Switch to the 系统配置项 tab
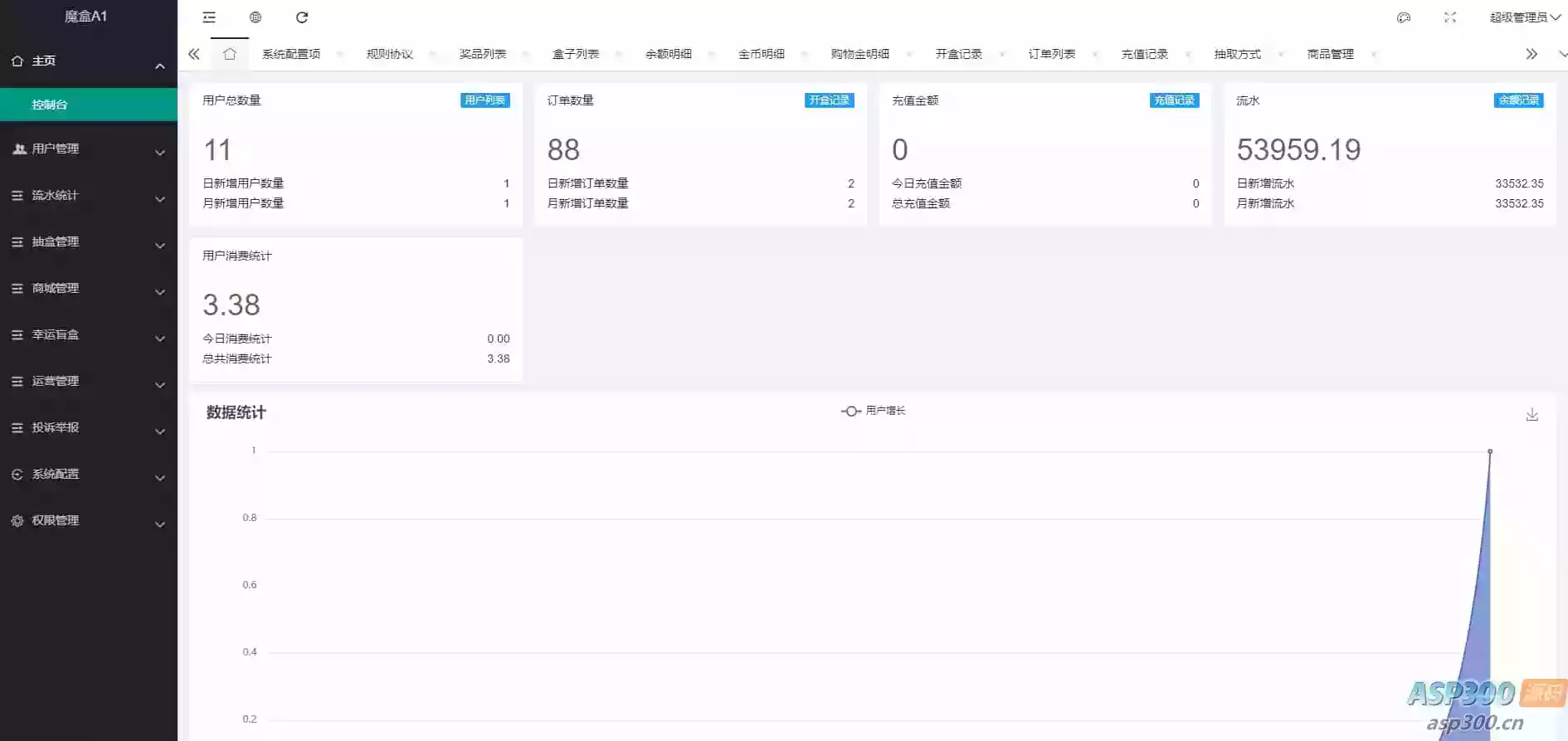Image resolution: width=1568 pixels, height=741 pixels. click(x=291, y=54)
